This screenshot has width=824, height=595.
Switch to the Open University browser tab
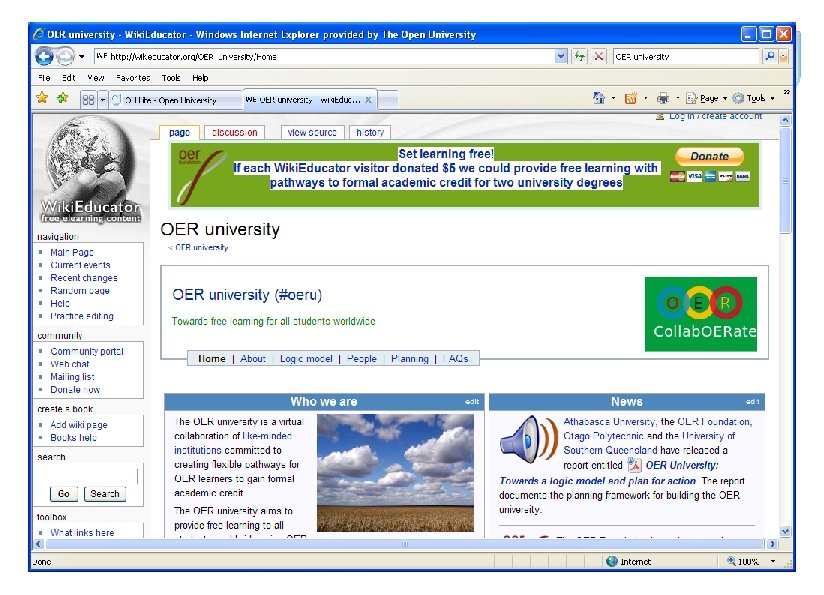[x=176, y=100]
